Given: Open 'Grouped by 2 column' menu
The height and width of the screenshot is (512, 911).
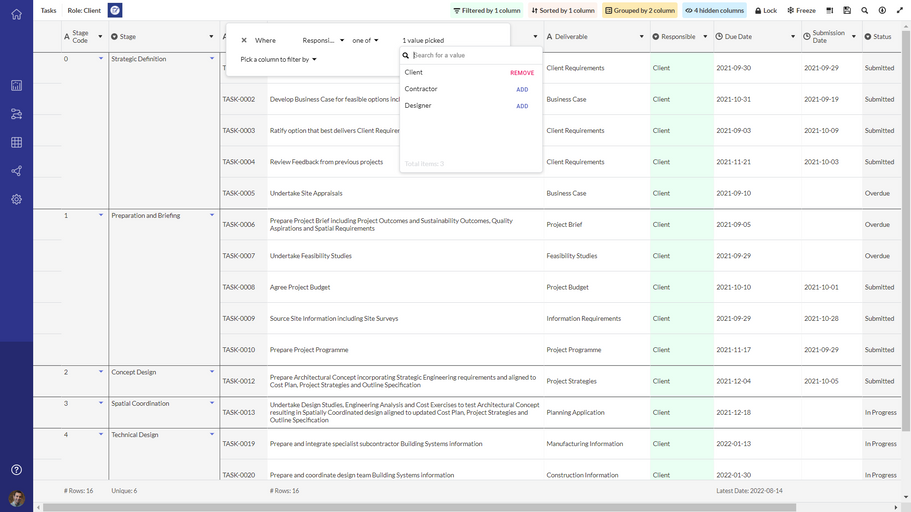Looking at the screenshot, I should 640,10.
